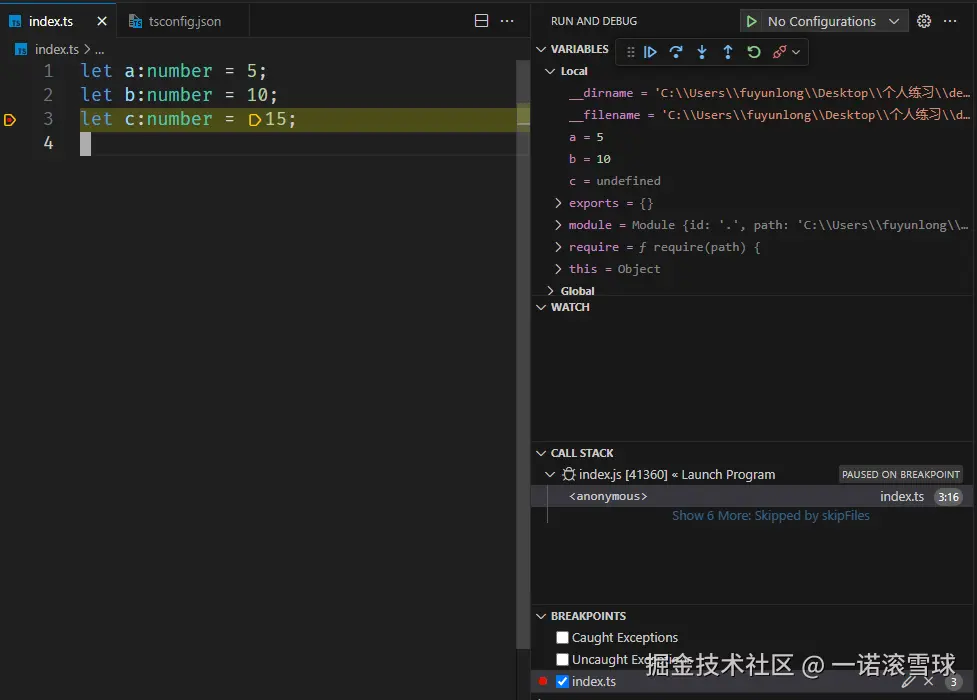Click the Step Into arrow icon
This screenshot has width=977, height=700.
(702, 52)
